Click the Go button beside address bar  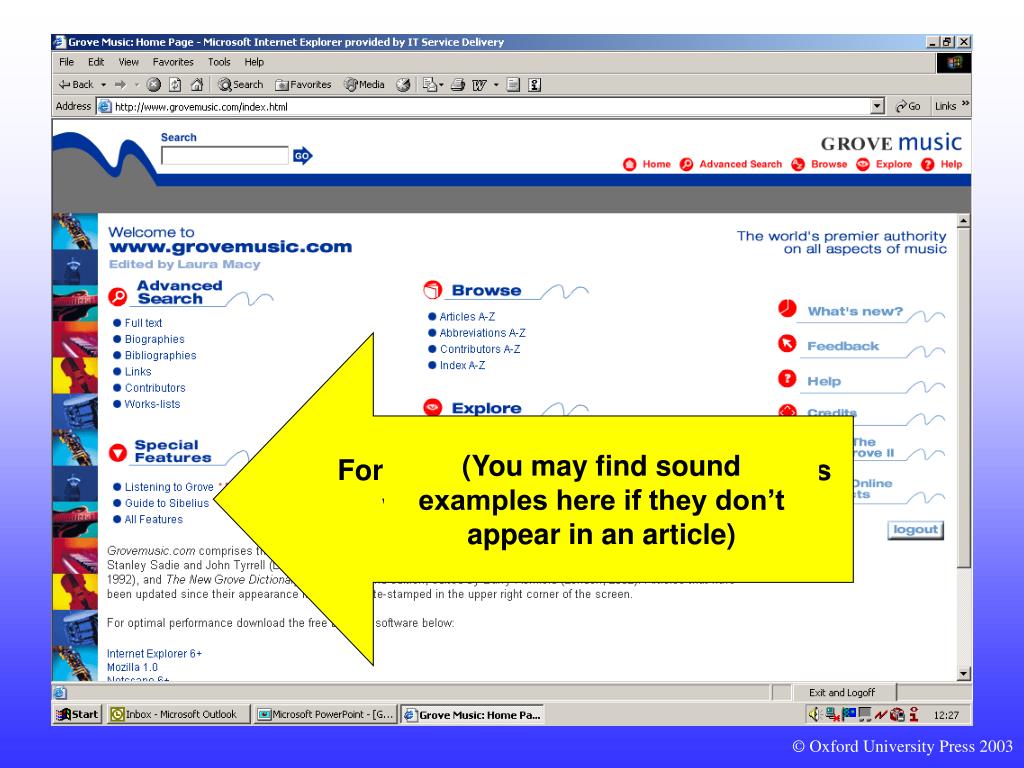tap(908, 106)
